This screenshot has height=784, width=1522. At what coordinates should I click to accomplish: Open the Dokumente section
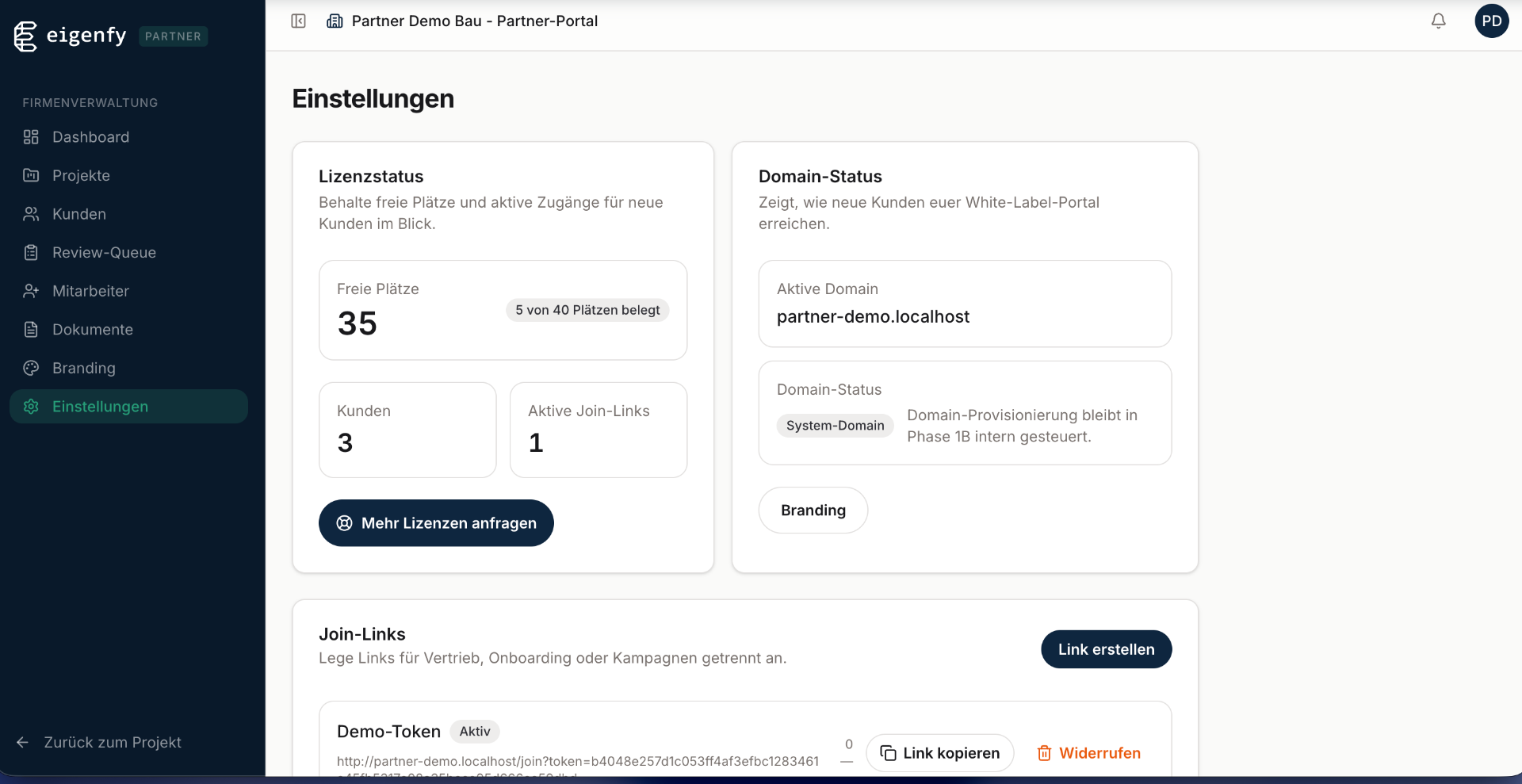tap(92, 330)
